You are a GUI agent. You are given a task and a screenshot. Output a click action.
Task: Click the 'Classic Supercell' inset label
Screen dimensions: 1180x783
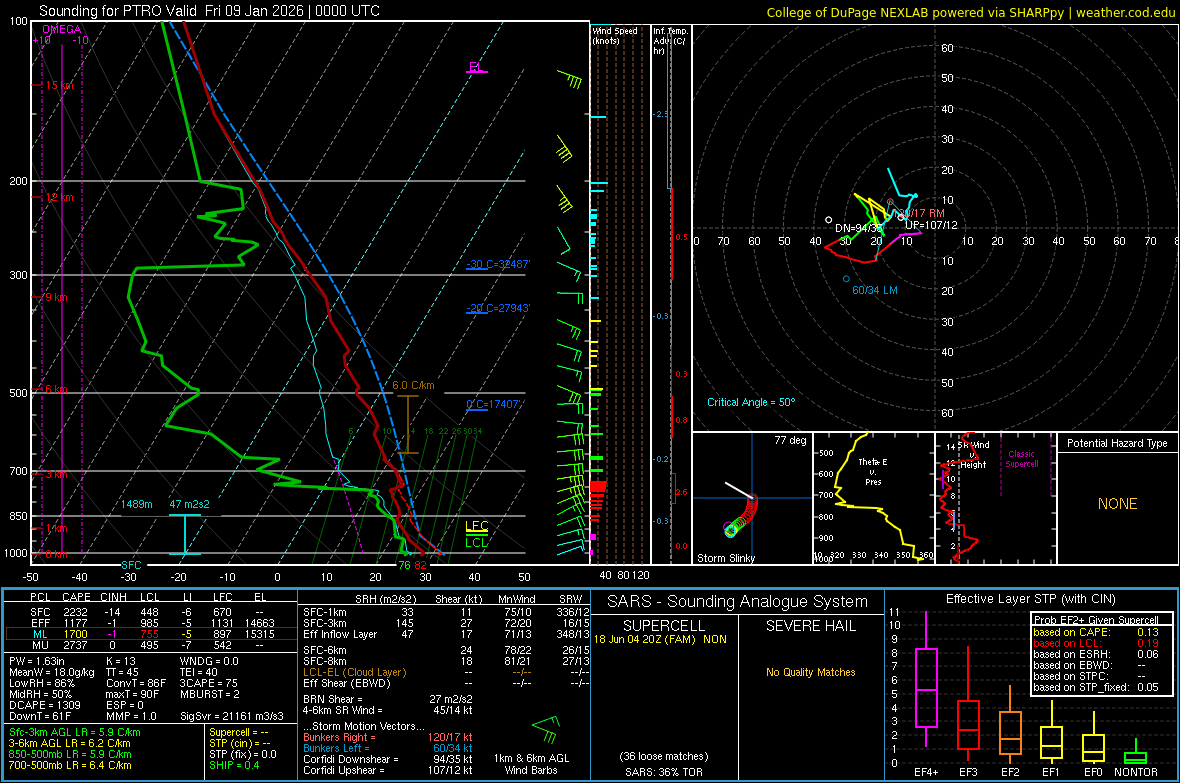coord(1022,459)
